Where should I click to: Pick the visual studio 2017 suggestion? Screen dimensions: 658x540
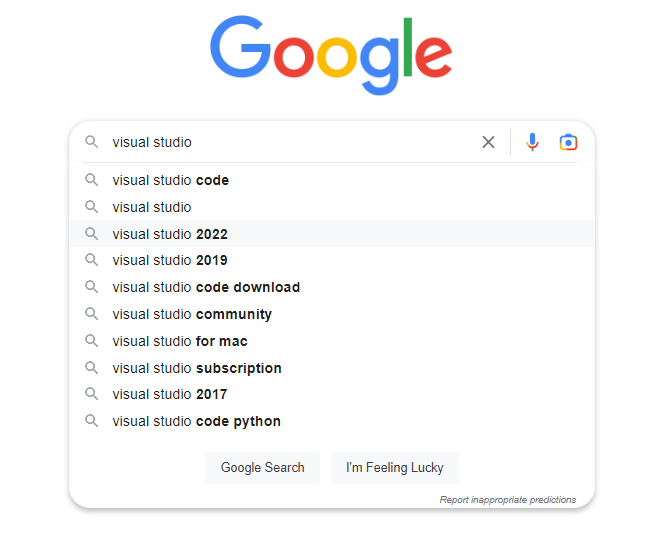[x=332, y=394]
